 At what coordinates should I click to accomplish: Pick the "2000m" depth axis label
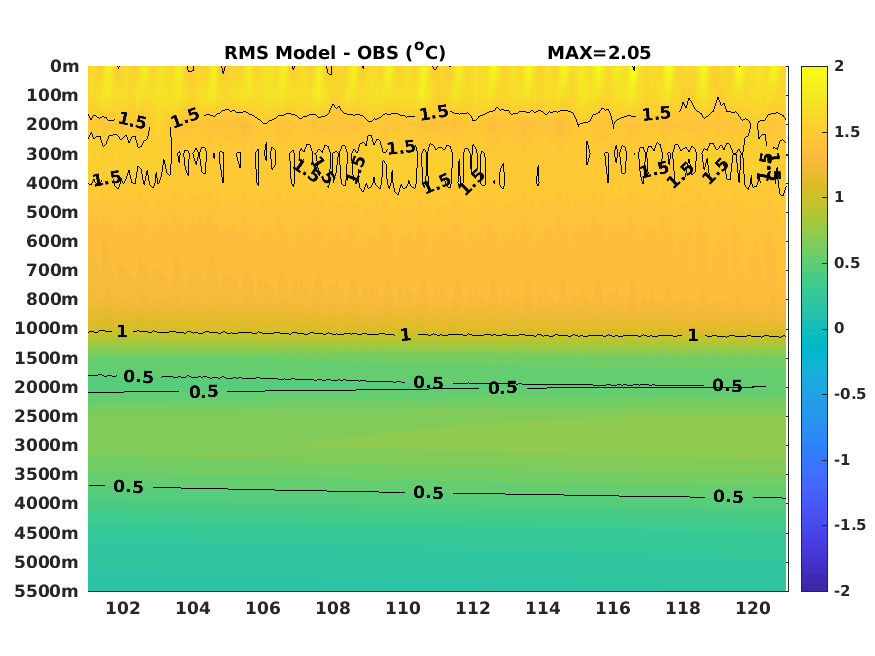click(47, 387)
